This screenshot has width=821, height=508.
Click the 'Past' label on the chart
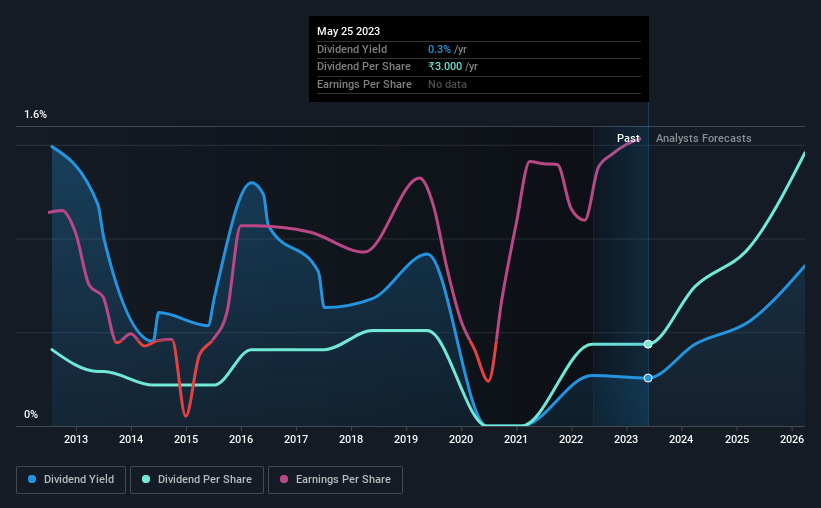tap(628, 138)
